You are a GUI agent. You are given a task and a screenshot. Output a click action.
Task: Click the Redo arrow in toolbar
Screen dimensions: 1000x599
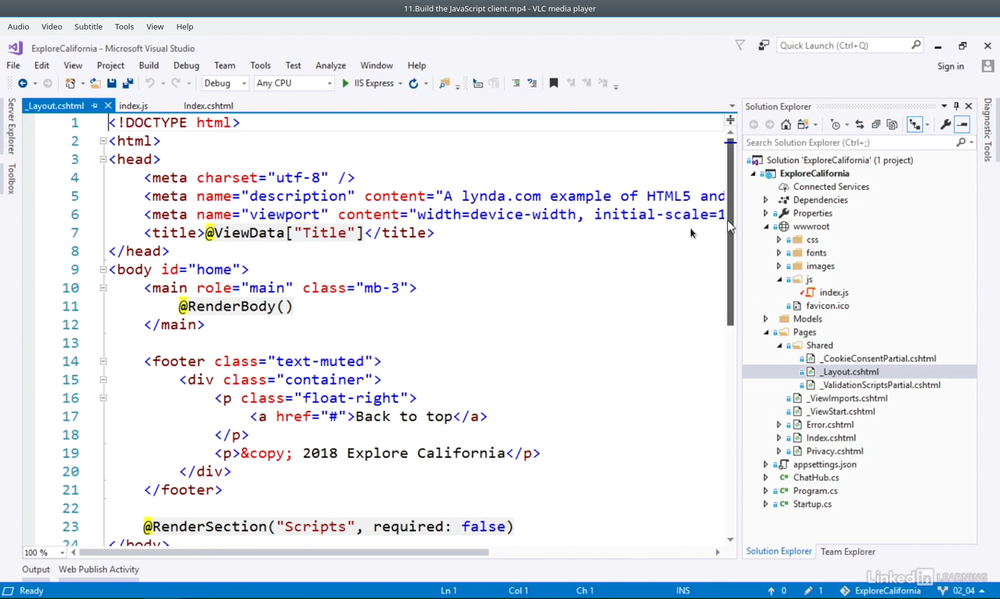pyautogui.click(x=176, y=83)
